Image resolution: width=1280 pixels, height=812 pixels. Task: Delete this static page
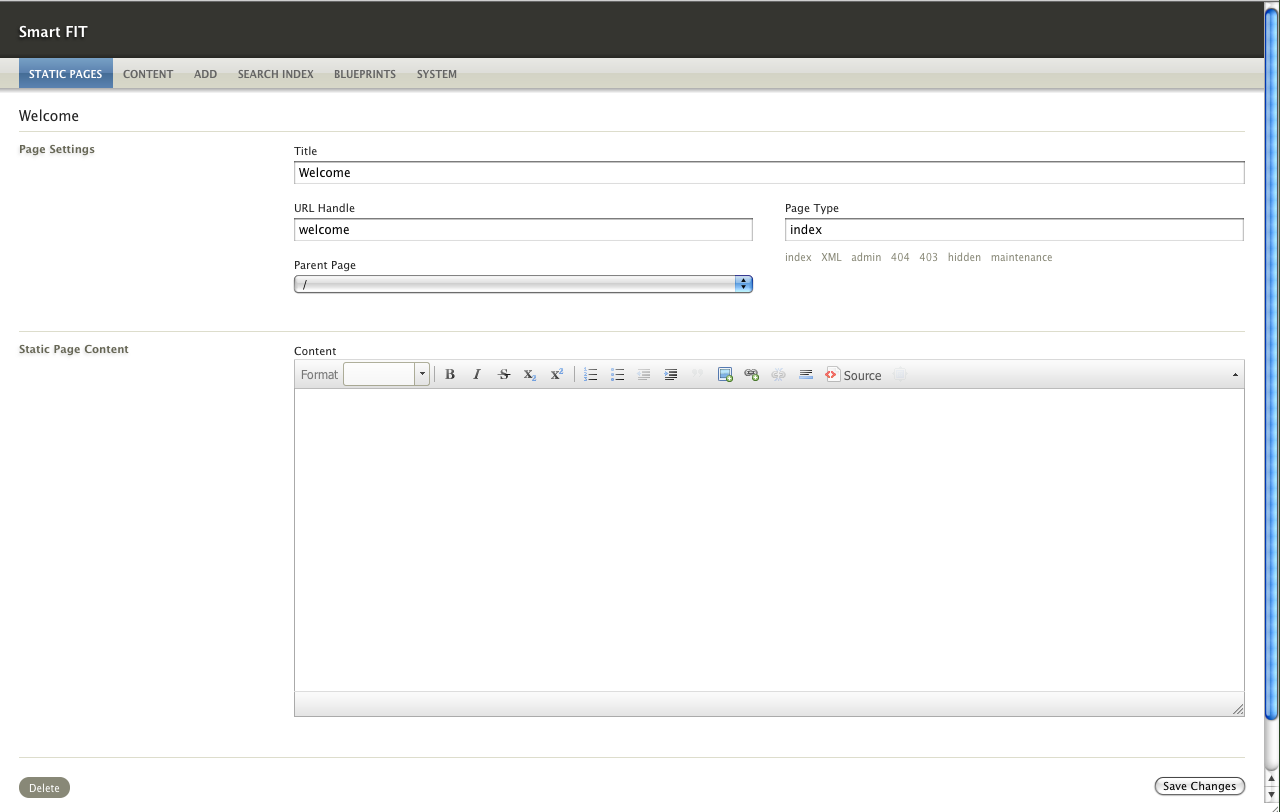[x=44, y=787]
